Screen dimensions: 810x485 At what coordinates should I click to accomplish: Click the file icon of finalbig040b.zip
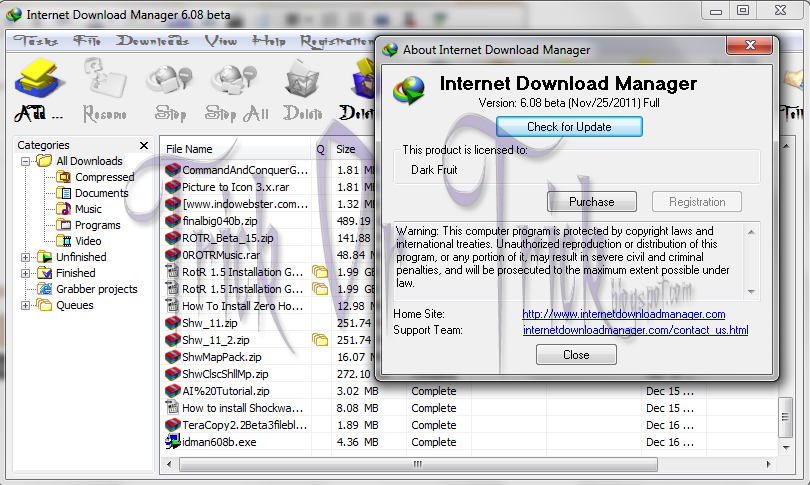[173, 221]
